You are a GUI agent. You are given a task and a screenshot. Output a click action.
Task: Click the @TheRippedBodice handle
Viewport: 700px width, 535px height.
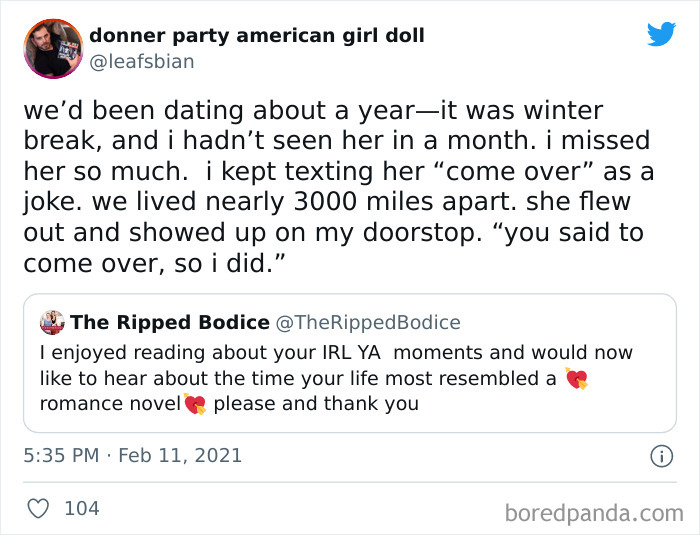368,322
